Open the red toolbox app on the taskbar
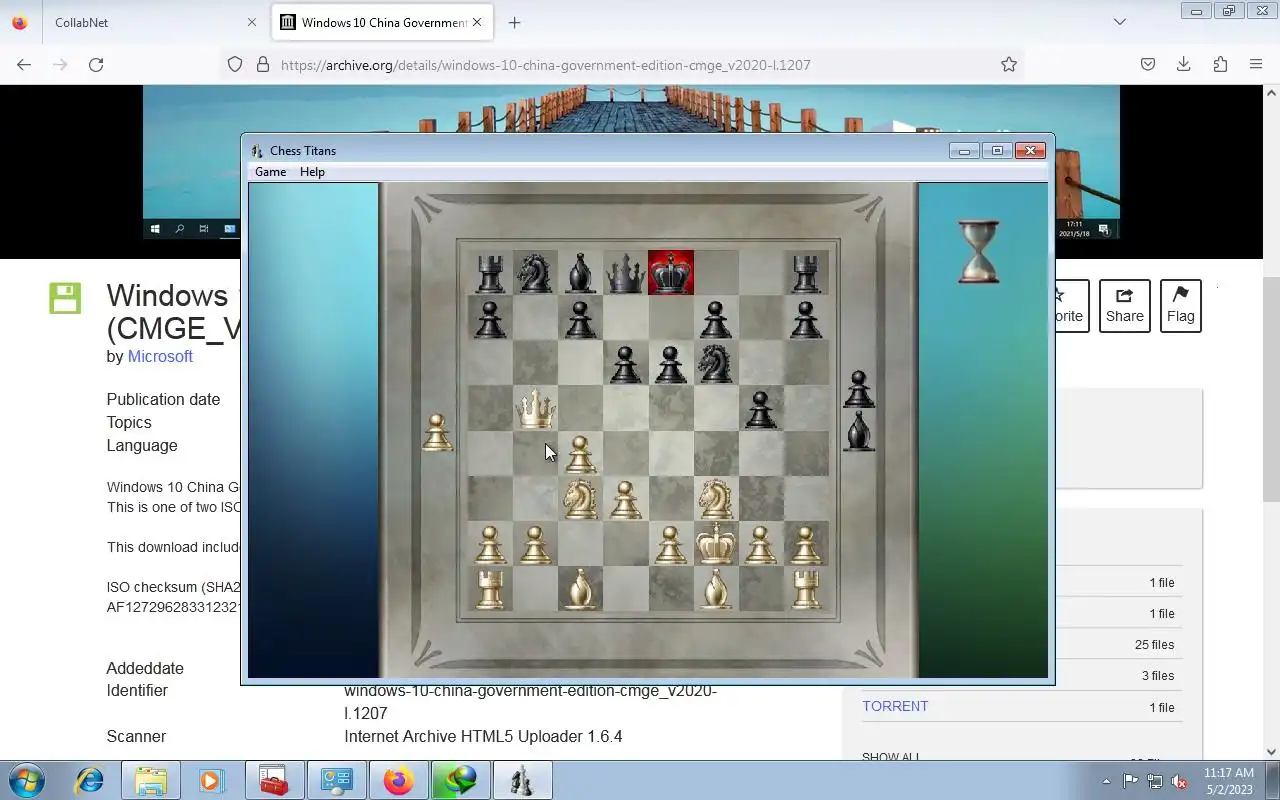1280x800 pixels. (273, 780)
